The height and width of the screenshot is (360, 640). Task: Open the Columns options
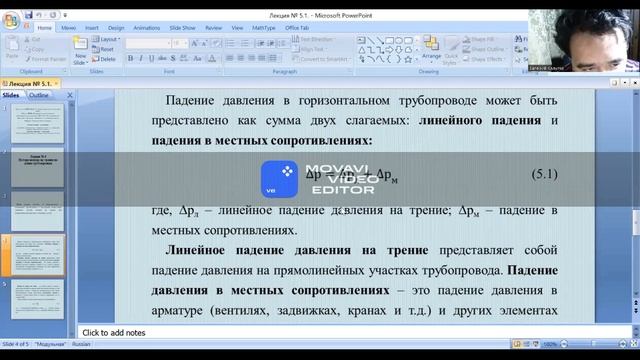(x=273, y=58)
